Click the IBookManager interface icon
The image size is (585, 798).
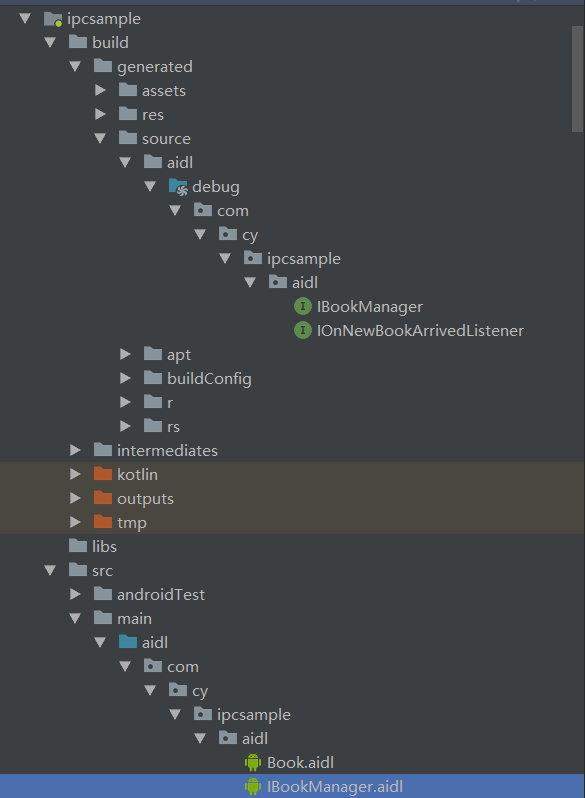tap(303, 306)
